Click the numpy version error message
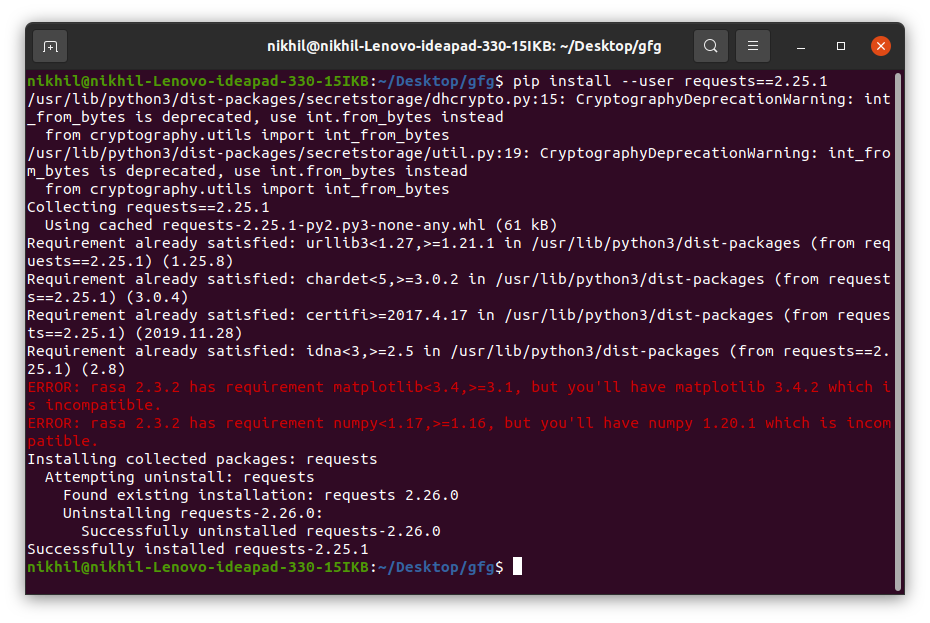Viewport: 930px width, 623px height. pos(450,422)
